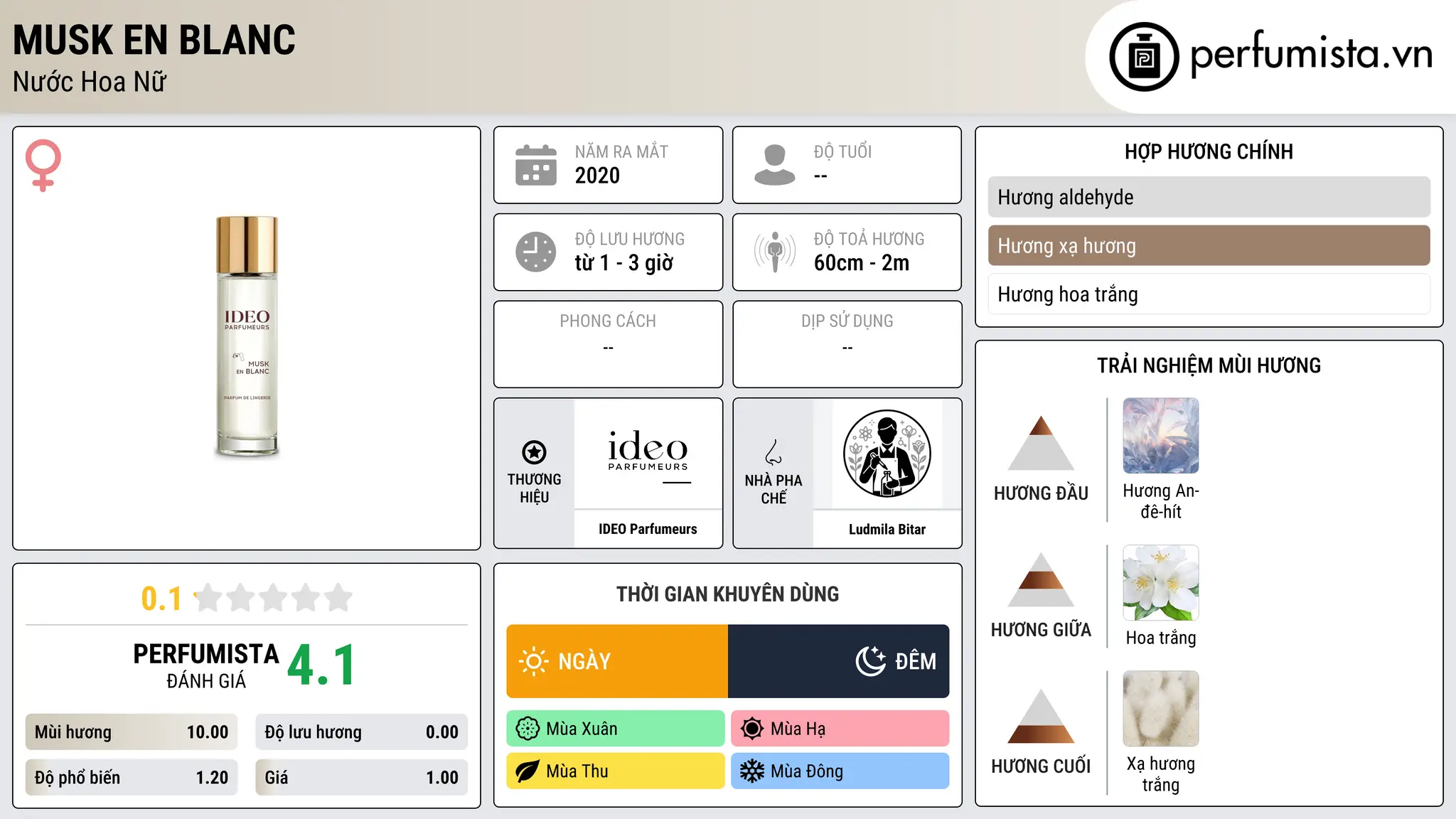The height and width of the screenshot is (819, 1456).
Task: Select the Hương hoa trắng accord bar
Action: pos(1209,294)
